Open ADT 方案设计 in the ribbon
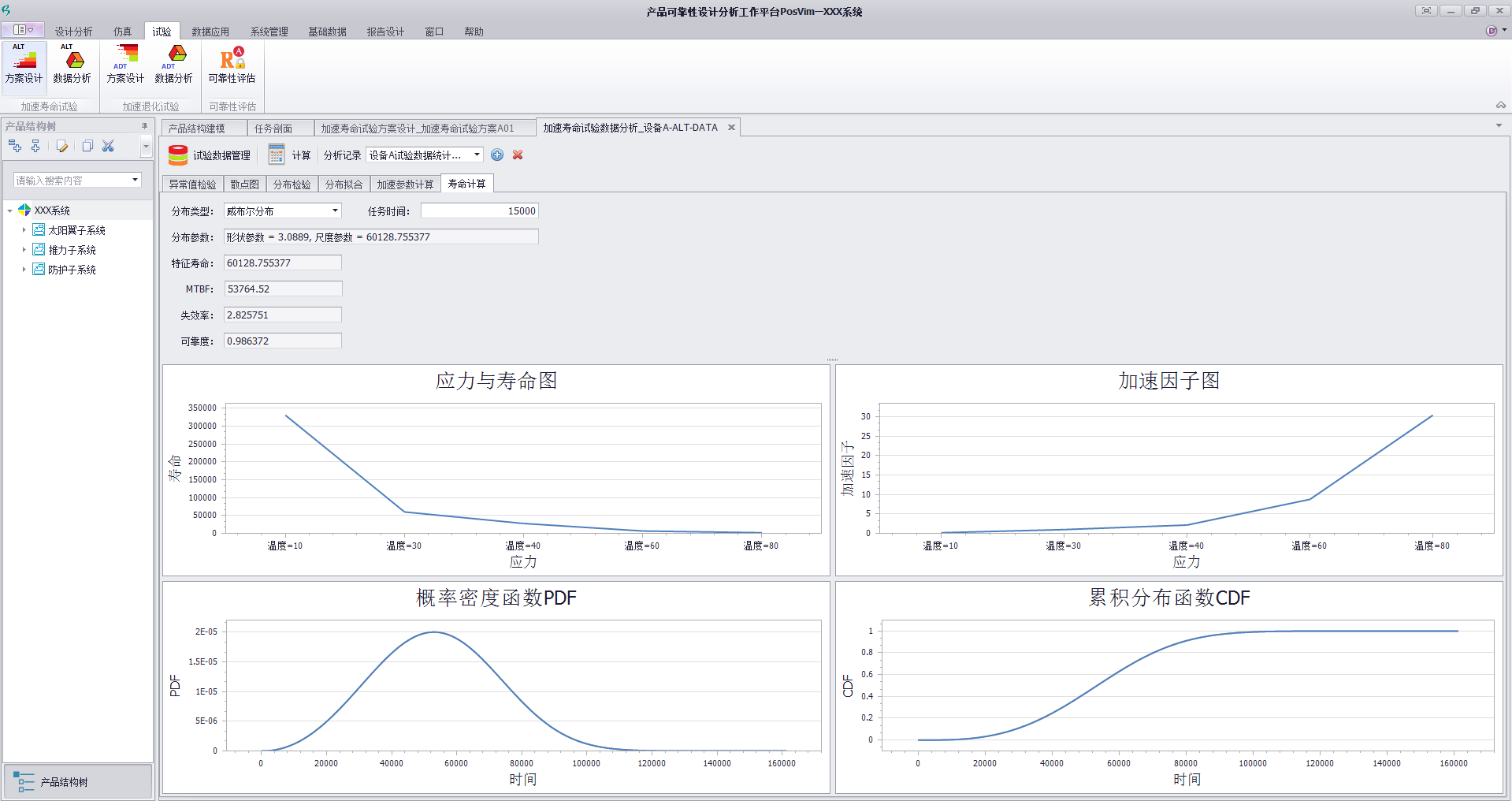1512x801 pixels. point(125,63)
